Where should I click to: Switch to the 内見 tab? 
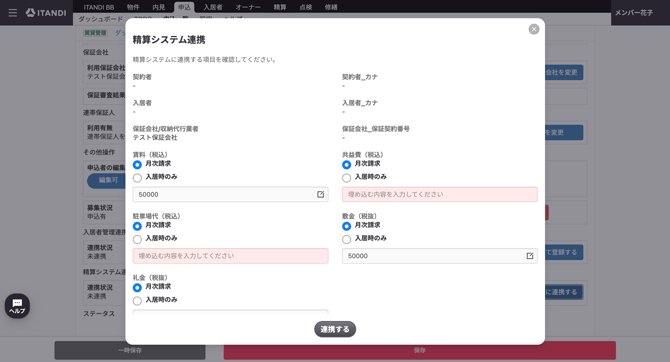(x=159, y=7)
